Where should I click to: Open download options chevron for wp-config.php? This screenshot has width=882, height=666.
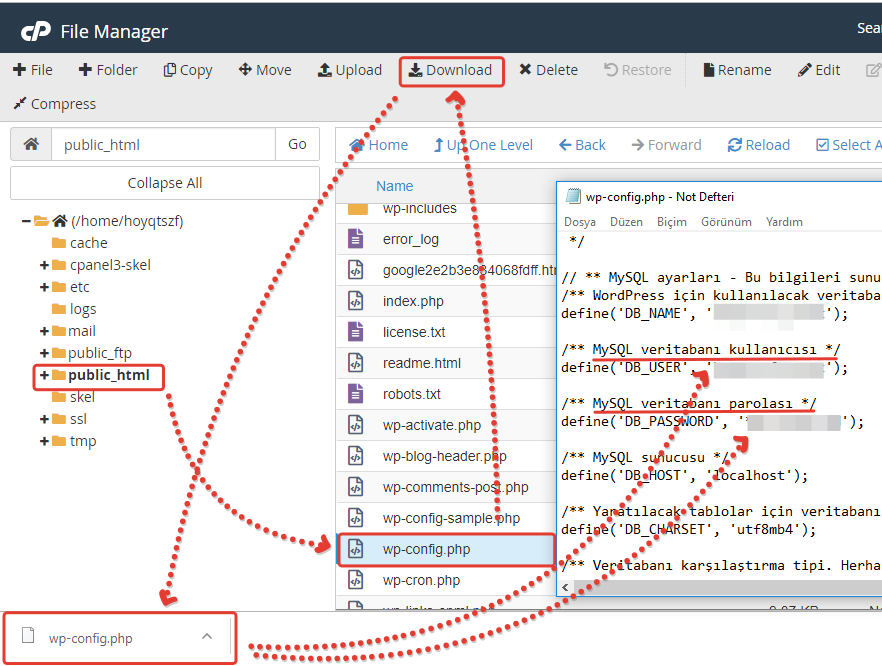point(206,637)
